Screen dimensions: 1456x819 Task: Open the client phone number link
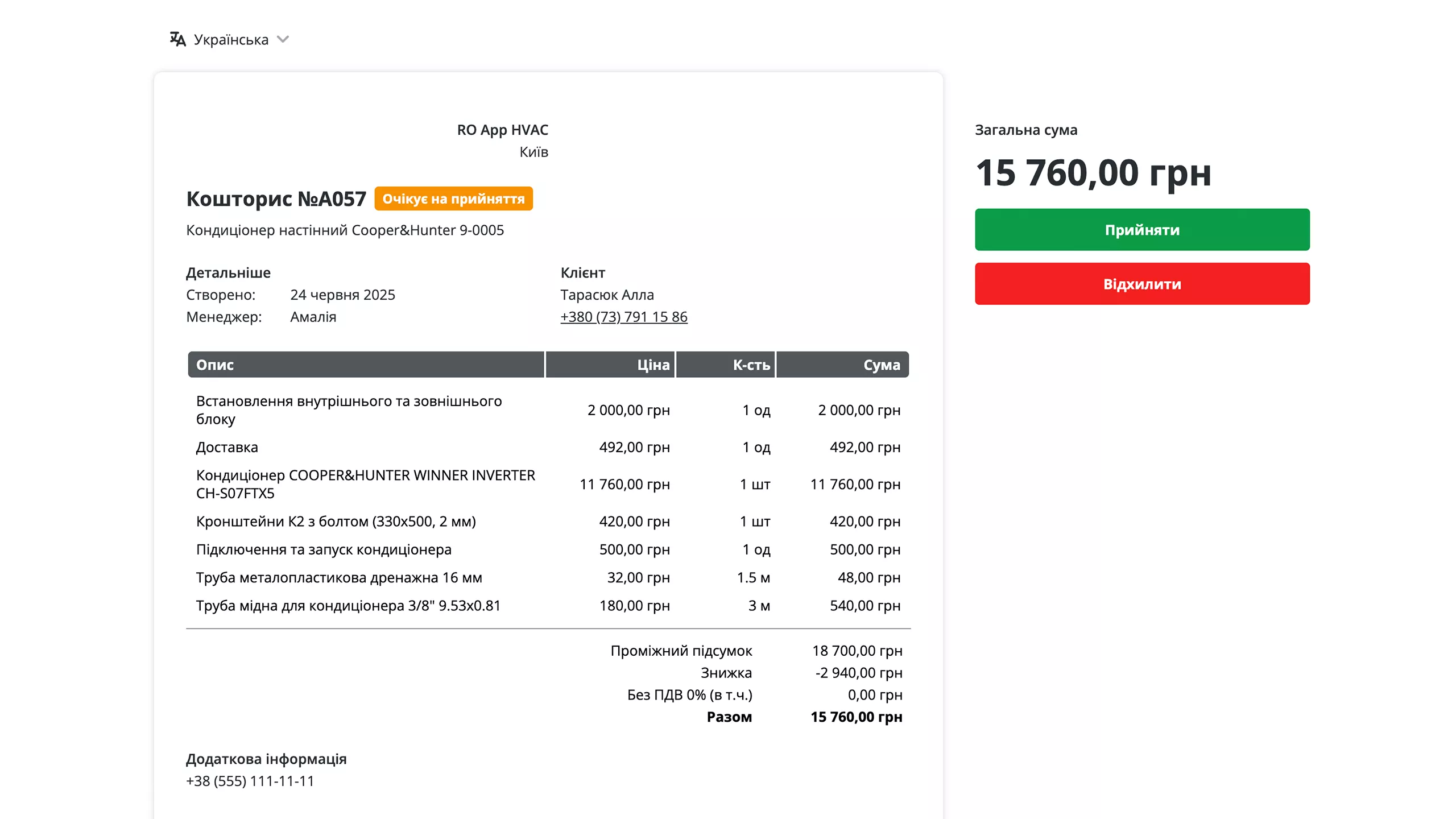point(623,317)
